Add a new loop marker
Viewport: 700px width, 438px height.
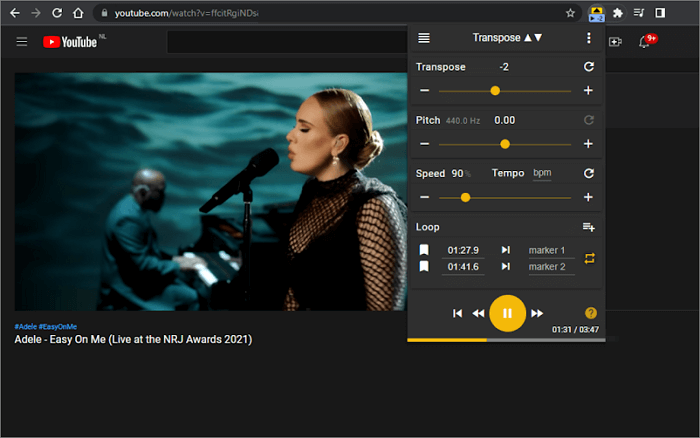click(588, 228)
